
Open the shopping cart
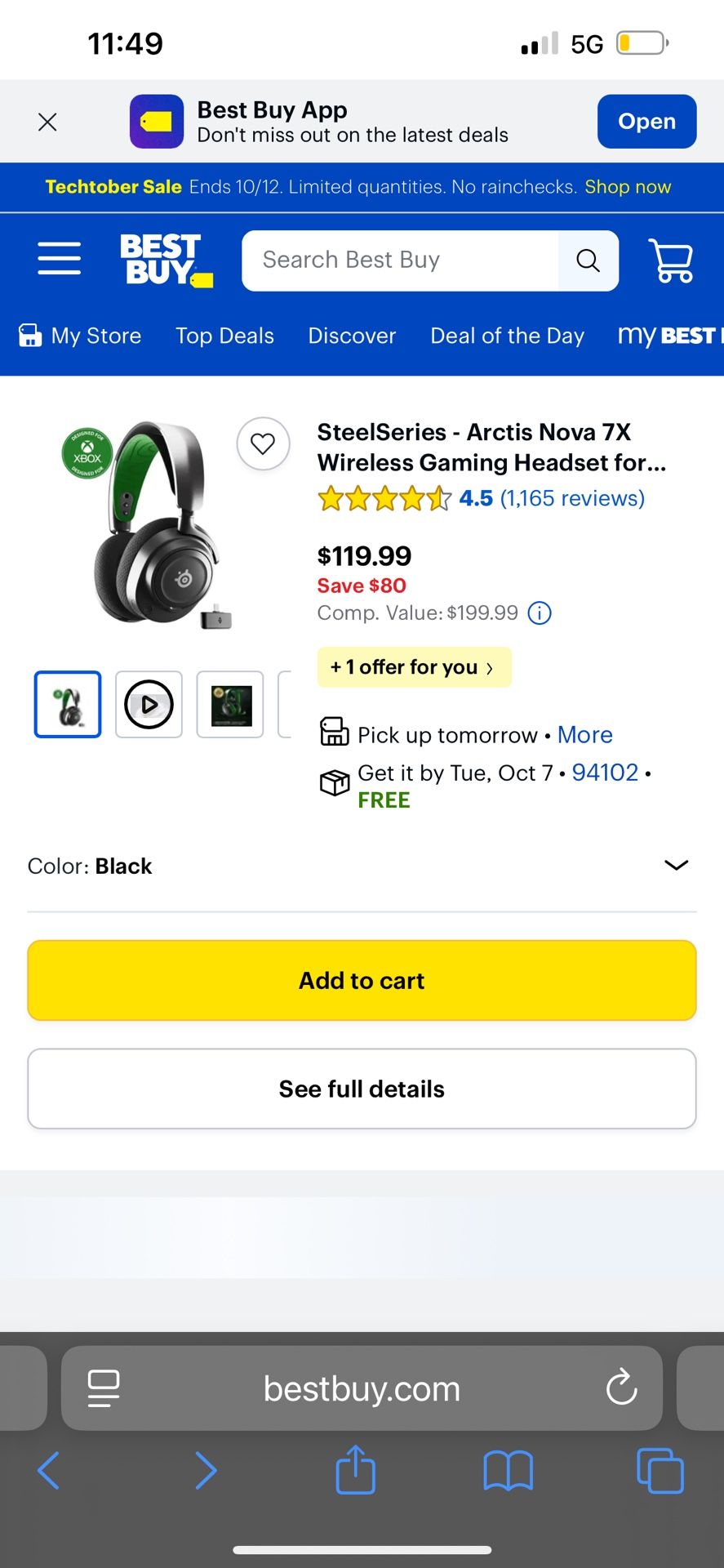point(671,261)
